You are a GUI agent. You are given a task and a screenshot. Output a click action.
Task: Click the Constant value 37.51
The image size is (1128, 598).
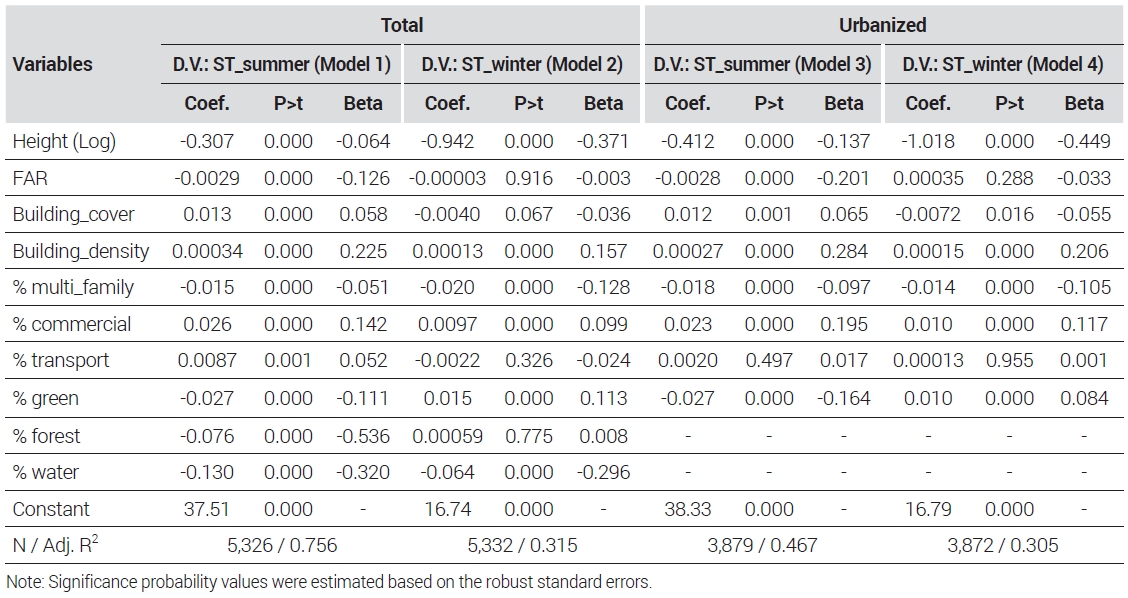coord(206,509)
